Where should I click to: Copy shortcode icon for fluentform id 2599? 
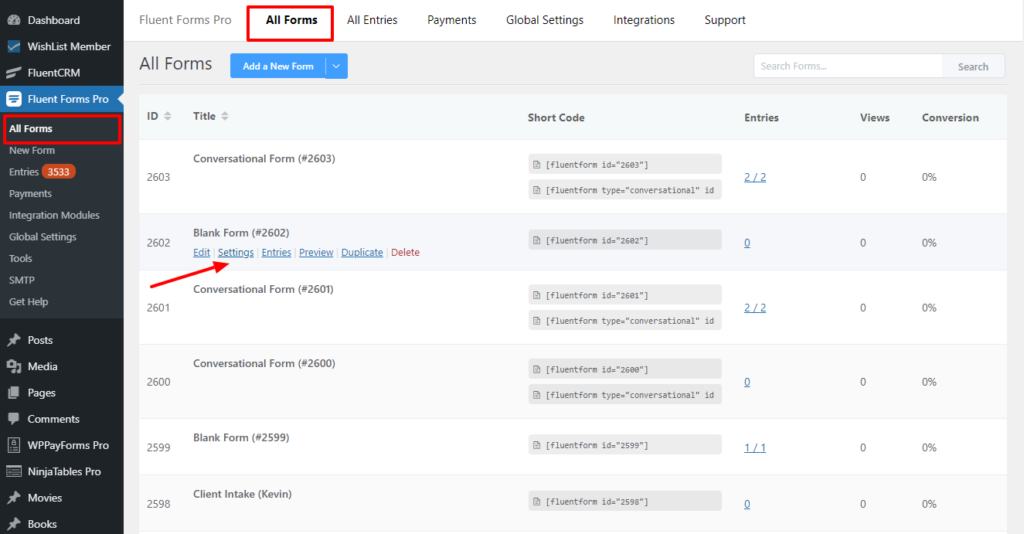[x=537, y=445]
